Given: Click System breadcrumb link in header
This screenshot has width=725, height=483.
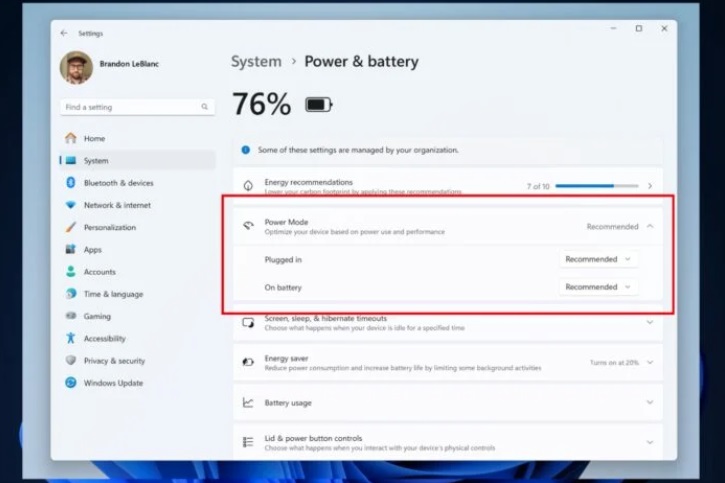Looking at the screenshot, I should [x=256, y=61].
